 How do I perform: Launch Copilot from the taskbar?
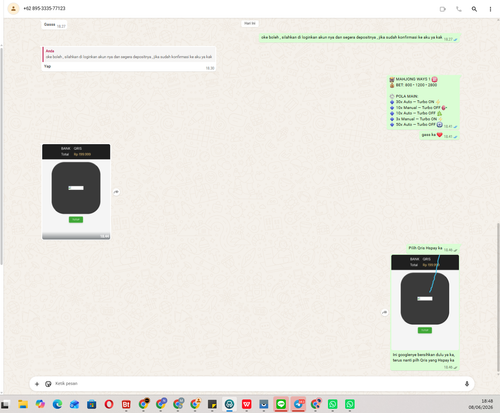(40, 404)
